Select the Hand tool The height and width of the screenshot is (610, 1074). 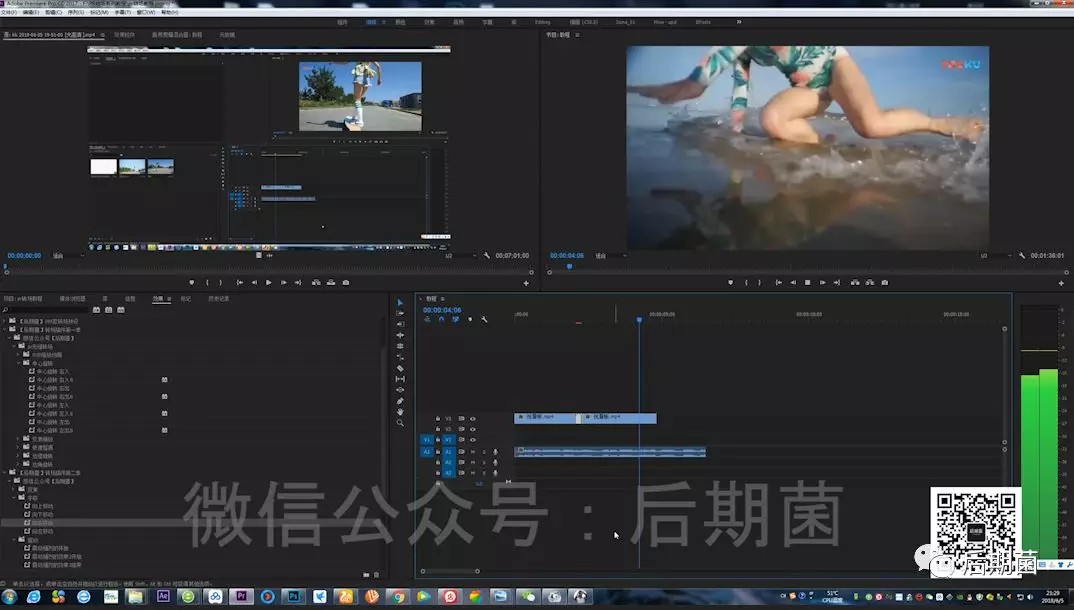point(400,412)
